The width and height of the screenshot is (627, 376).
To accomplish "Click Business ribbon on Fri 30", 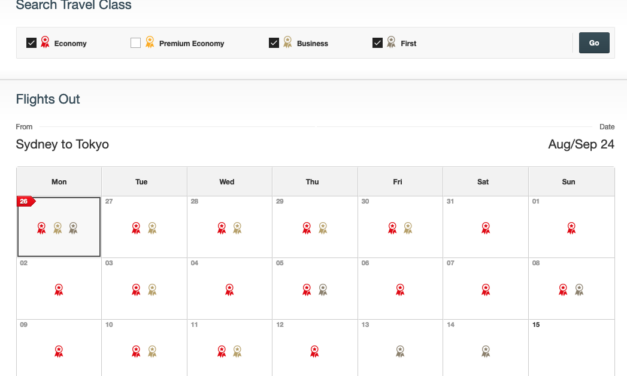I will click(x=408, y=228).
